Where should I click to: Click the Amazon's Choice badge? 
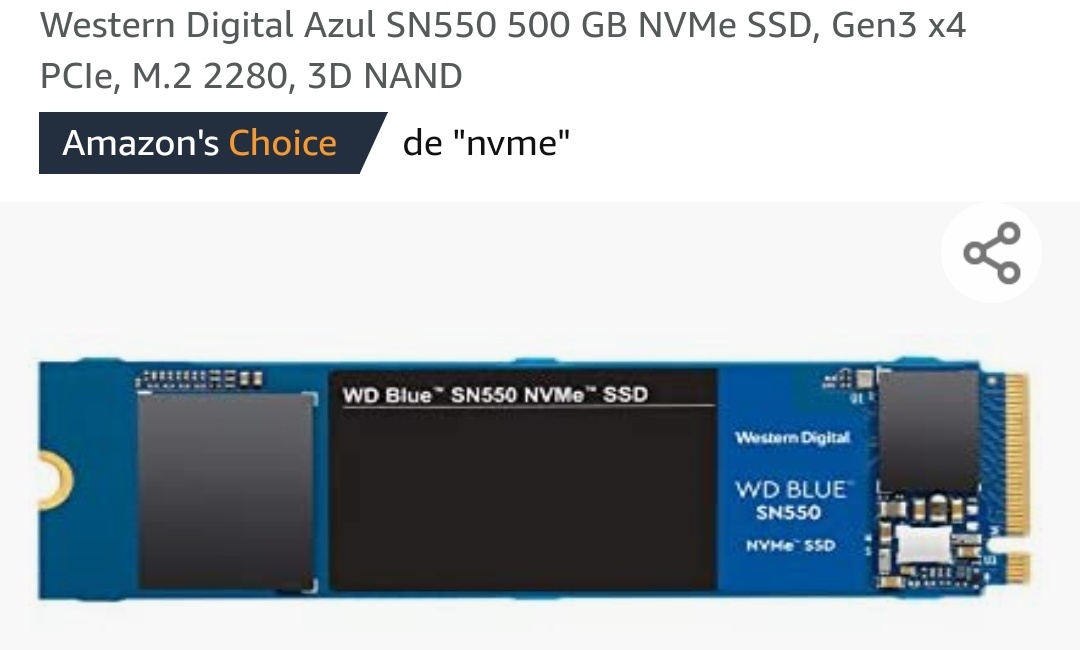(x=213, y=143)
